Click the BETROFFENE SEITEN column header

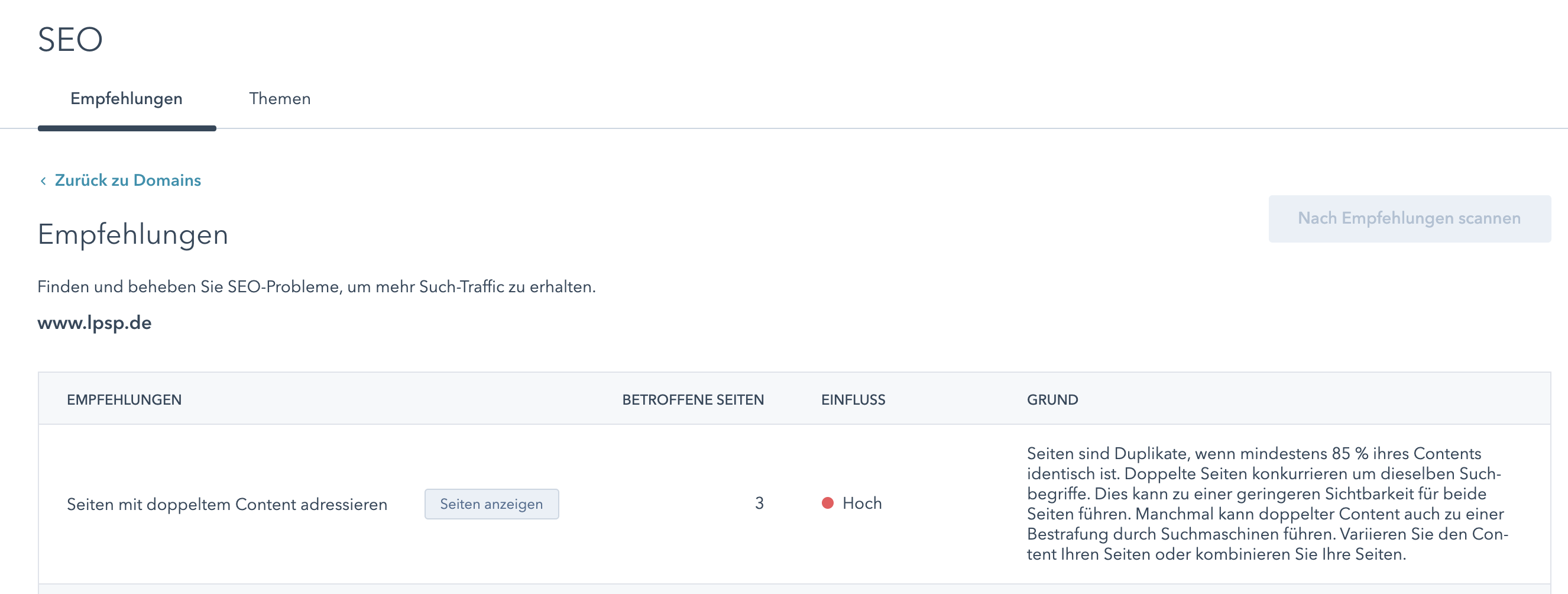692,400
